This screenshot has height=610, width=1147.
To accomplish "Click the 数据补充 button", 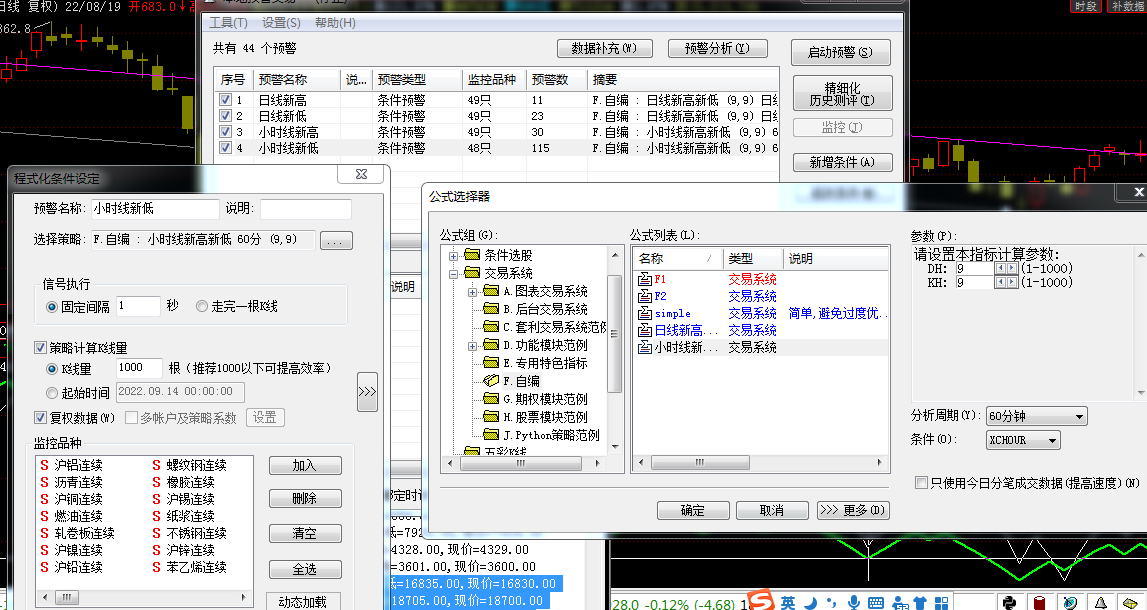I will pyautogui.click(x=604, y=48).
